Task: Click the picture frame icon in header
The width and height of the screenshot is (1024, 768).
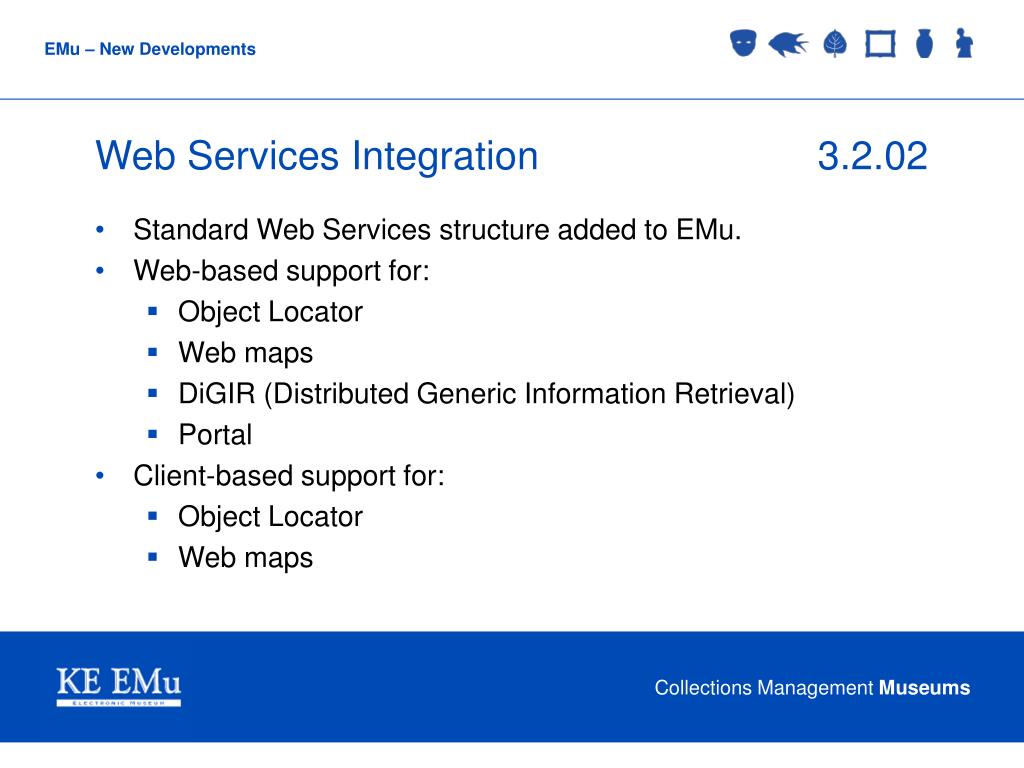Action: [880, 44]
